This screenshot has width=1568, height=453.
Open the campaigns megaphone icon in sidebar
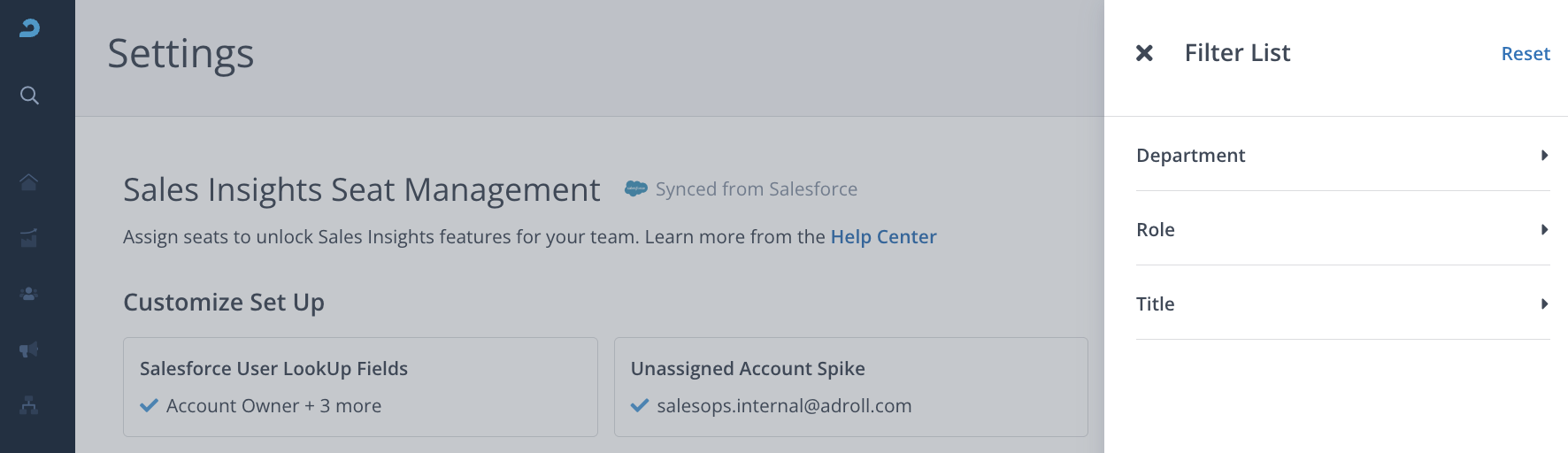(29, 350)
